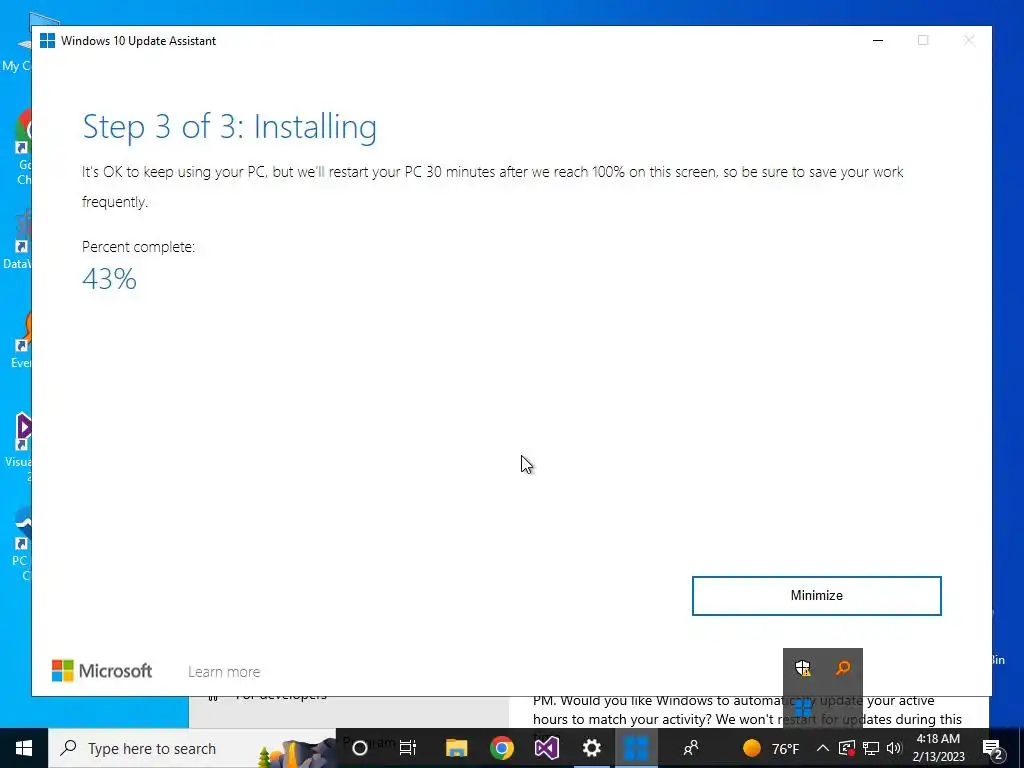Click the Microsoft logo in the Update Assistant footer

click(x=102, y=671)
